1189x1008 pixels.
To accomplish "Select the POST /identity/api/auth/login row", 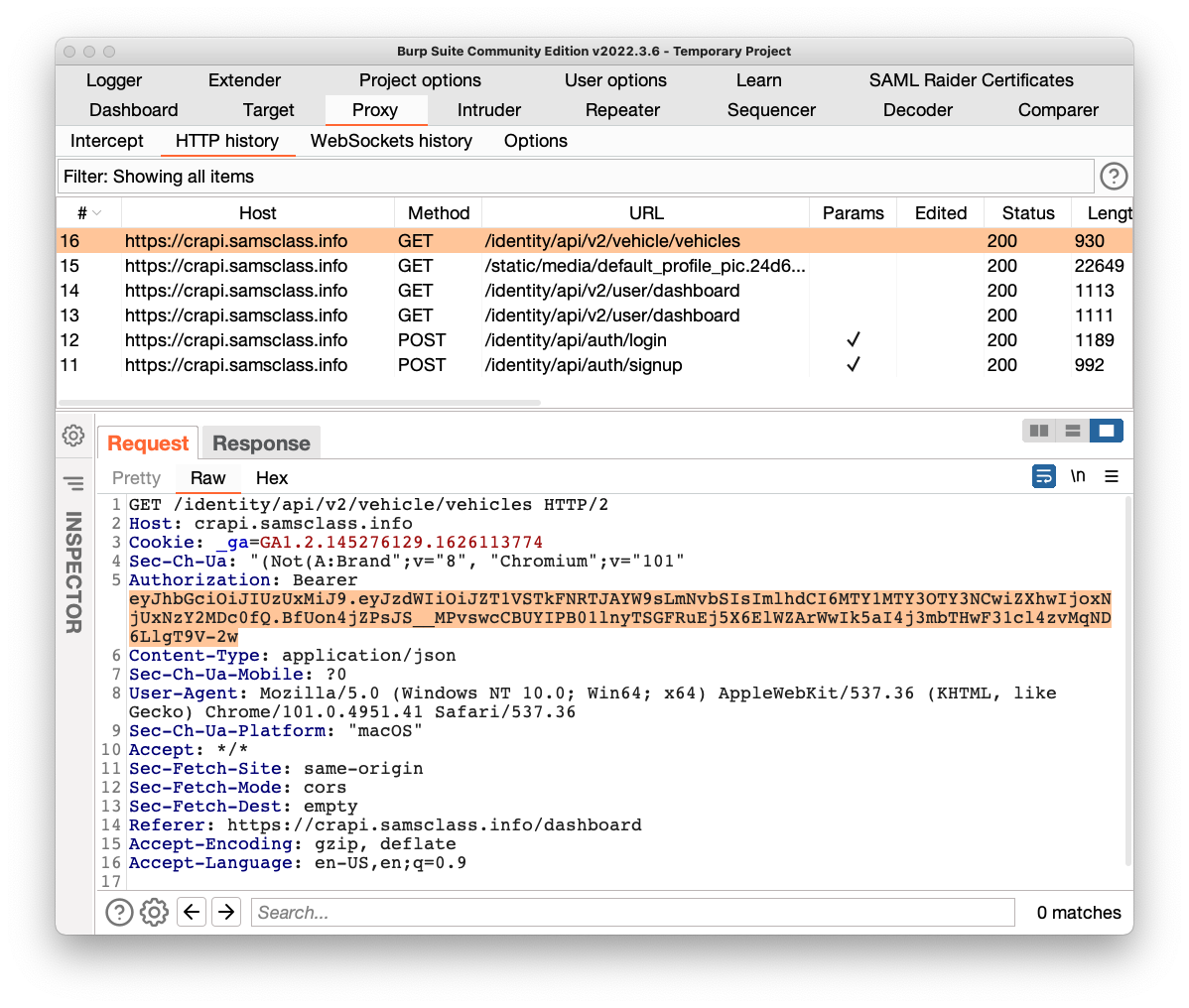I will (576, 340).
